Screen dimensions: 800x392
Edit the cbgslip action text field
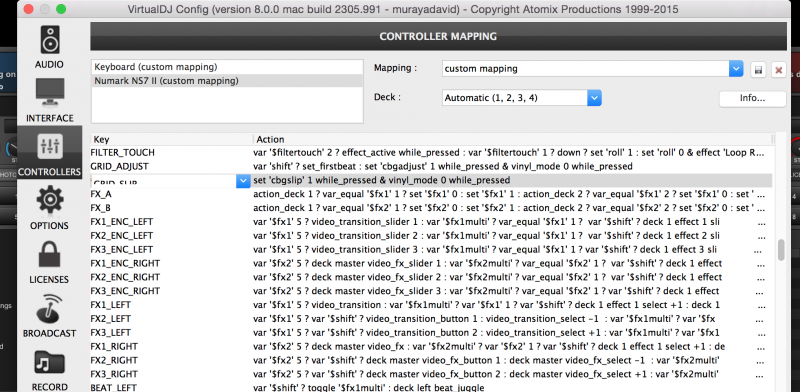click(x=512, y=180)
